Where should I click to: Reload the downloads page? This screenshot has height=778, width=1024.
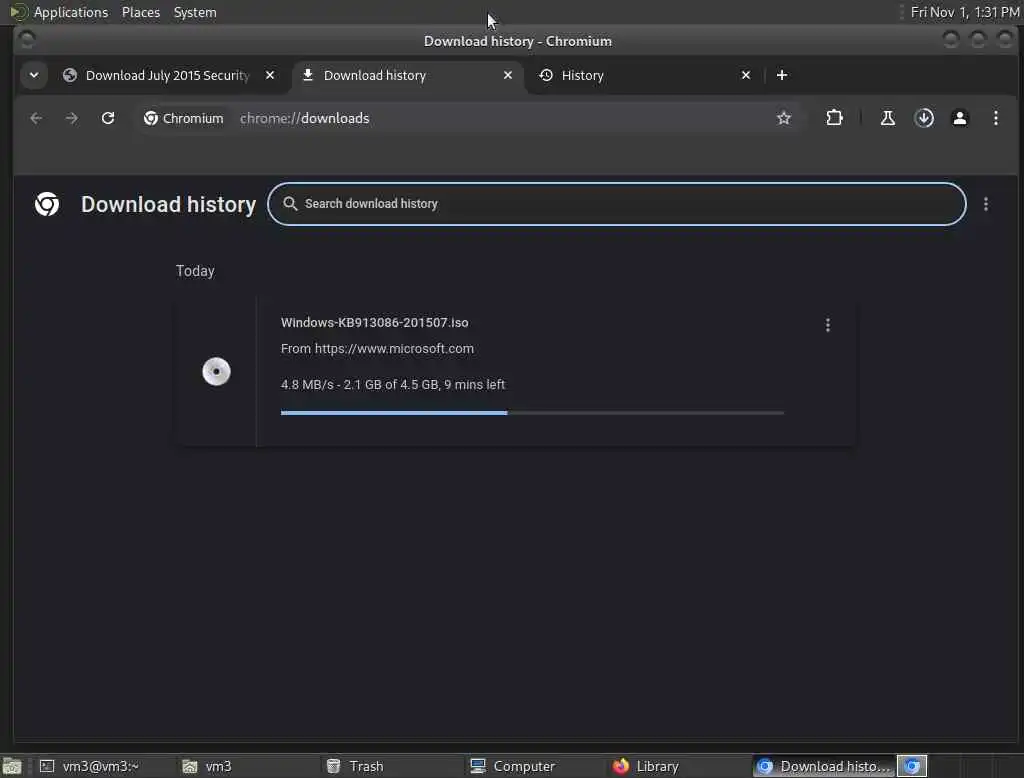[x=108, y=118]
